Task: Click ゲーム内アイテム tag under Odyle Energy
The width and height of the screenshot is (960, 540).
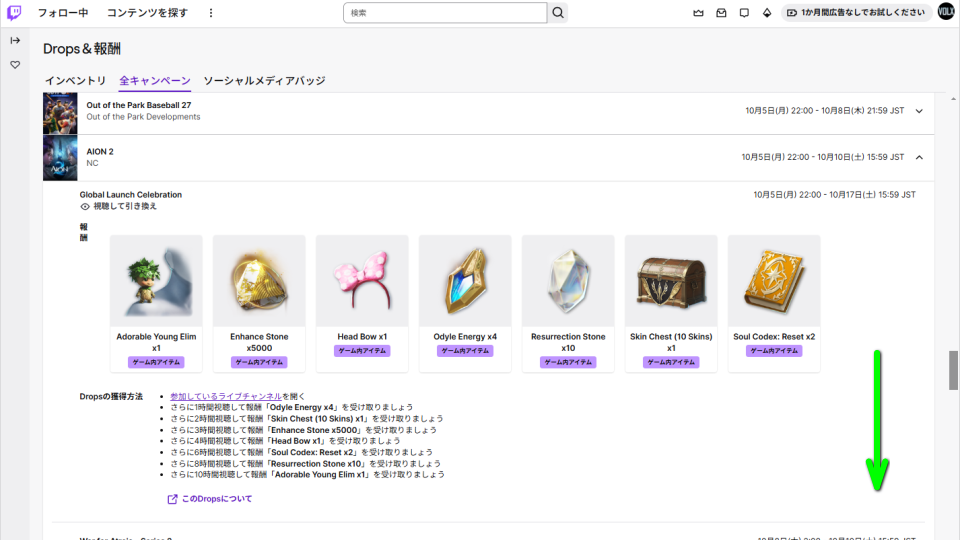Action: pyautogui.click(x=465, y=351)
